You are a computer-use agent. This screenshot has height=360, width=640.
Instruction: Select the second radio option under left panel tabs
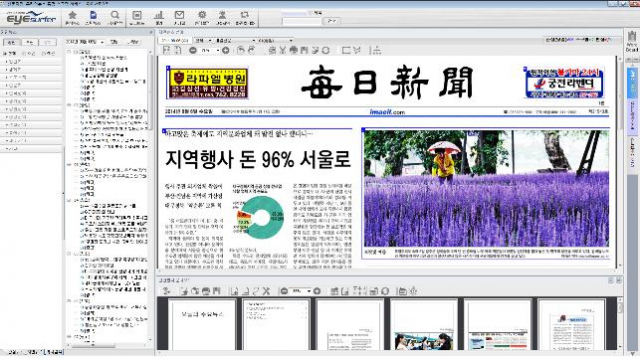click(24, 53)
